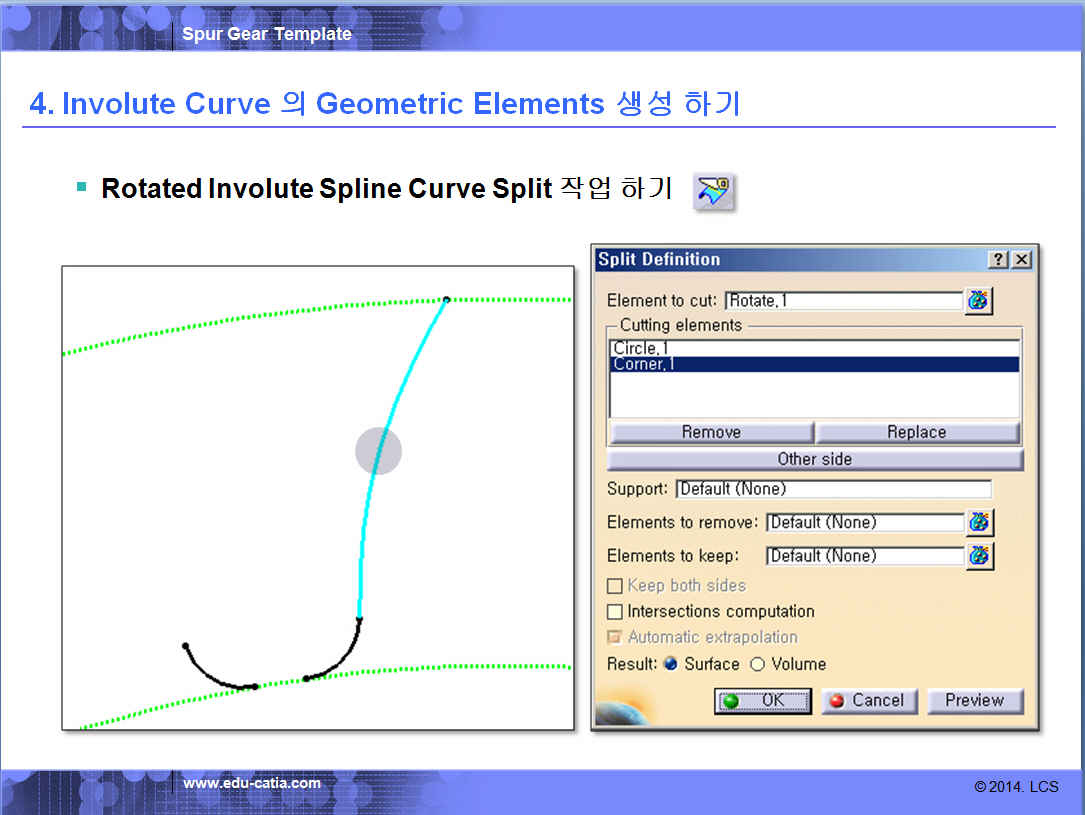Viewport: 1085px width, 815px height.
Task: Click the icon next to Element to cut field
Action: coord(978,301)
